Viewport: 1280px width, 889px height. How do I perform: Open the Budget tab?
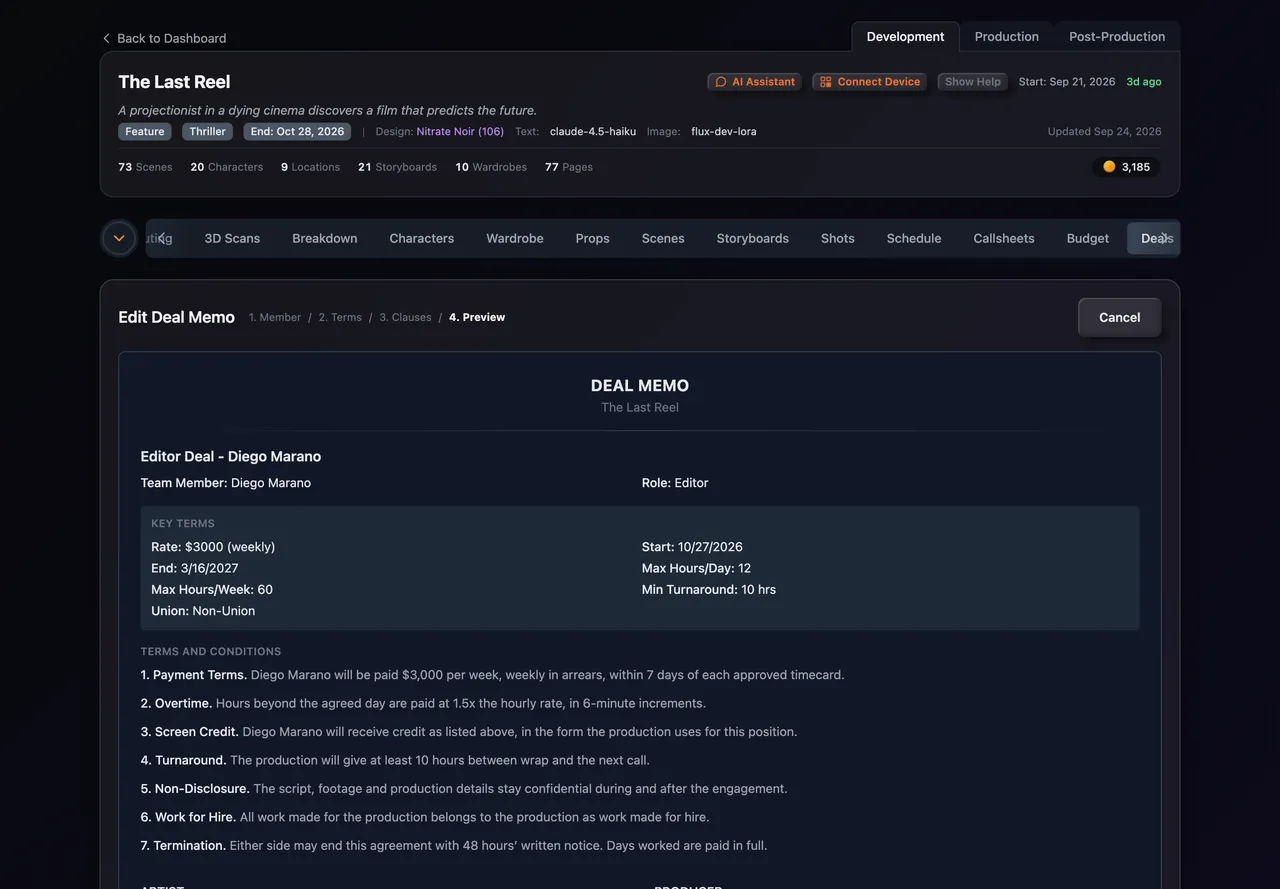click(1088, 238)
